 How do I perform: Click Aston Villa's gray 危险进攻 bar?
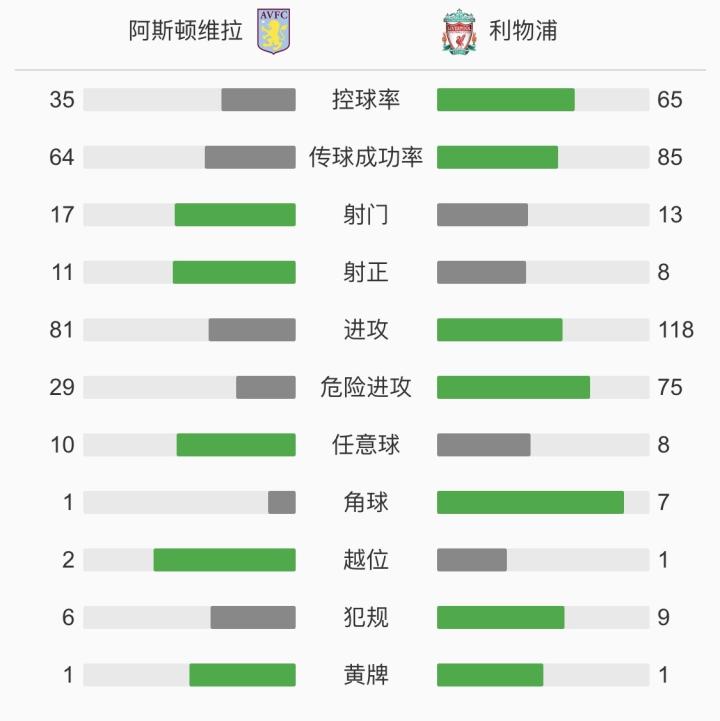click(266, 387)
